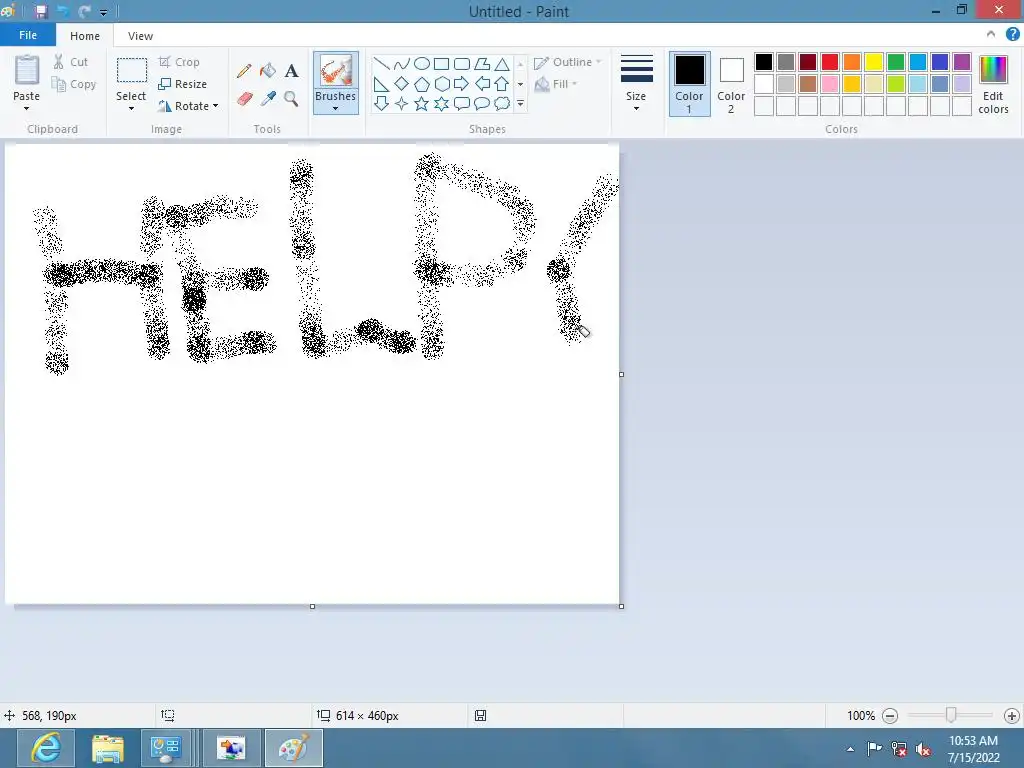Zoom out with the minus button
The image size is (1024, 768).
click(x=889, y=716)
